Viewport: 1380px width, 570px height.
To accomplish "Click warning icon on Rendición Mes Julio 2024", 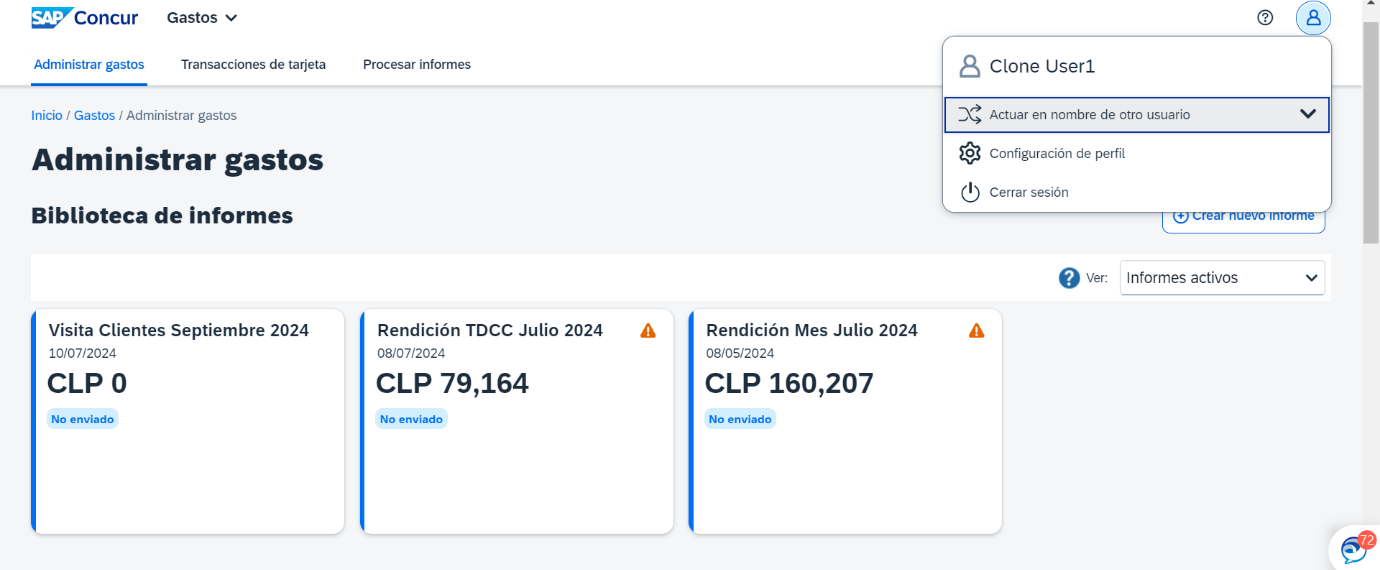I will pos(977,330).
